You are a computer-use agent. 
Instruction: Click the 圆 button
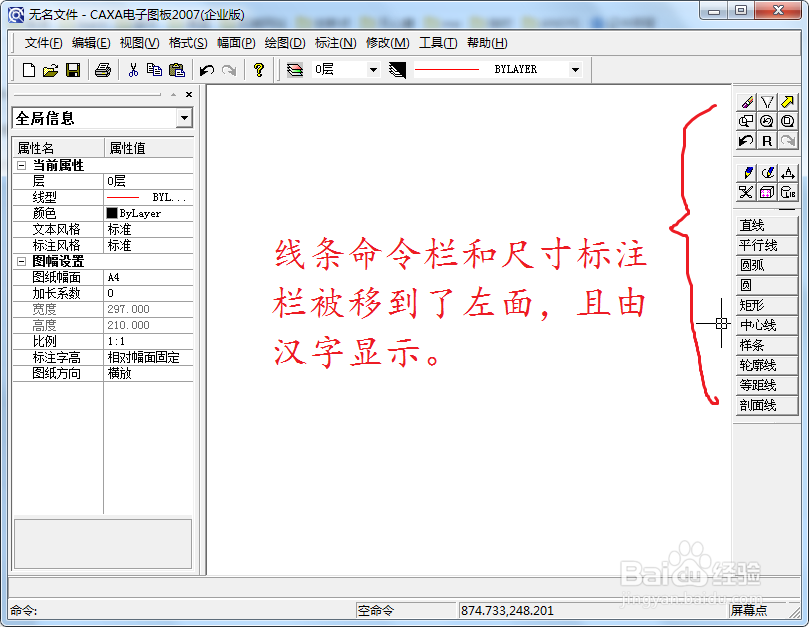[767, 285]
